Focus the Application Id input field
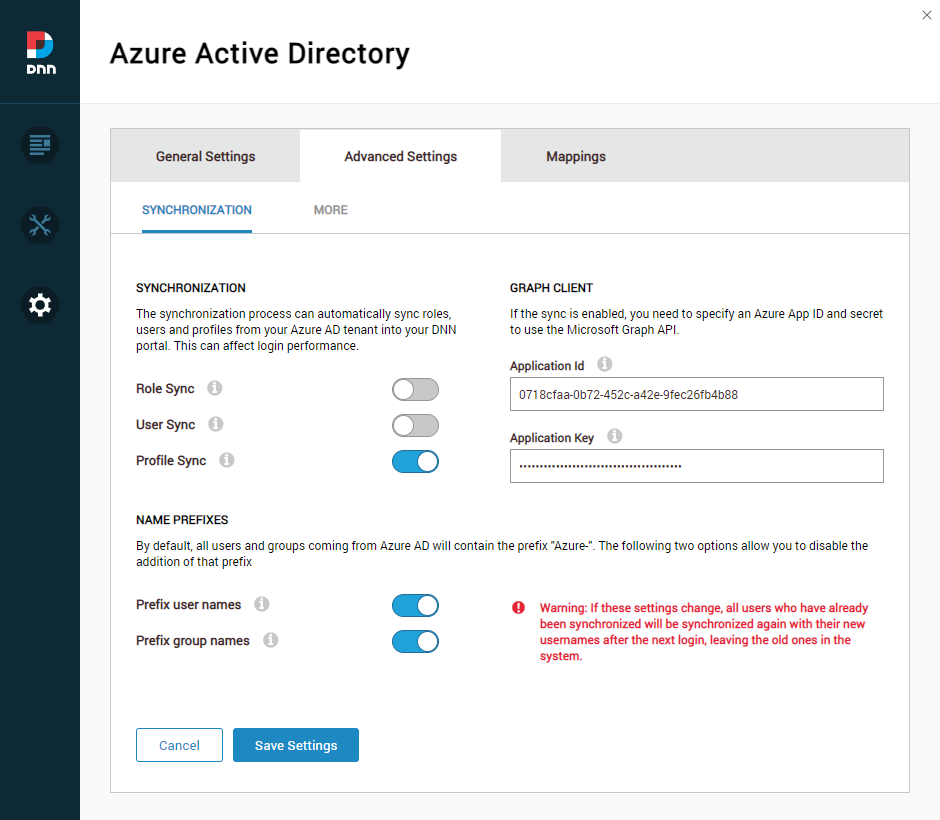Image resolution: width=940 pixels, height=820 pixels. coord(697,394)
